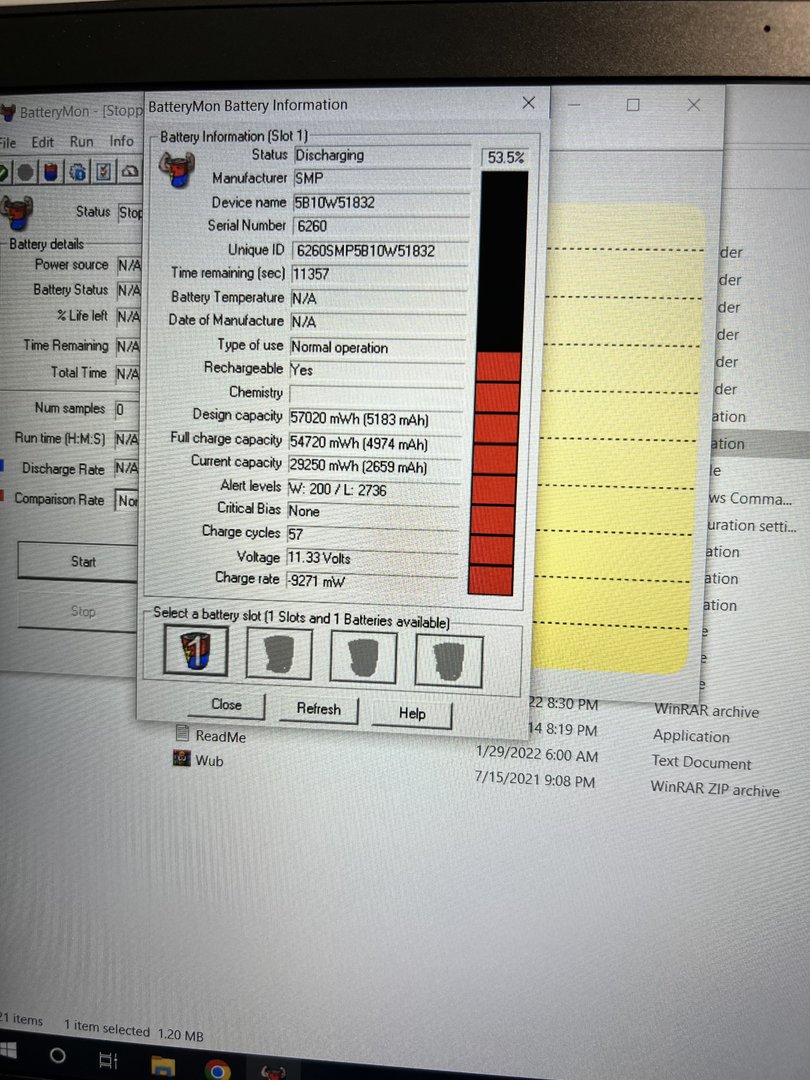This screenshot has height=1080, width=810.
Task: Click the grey stop octagon toolbar icon
Action: (26, 172)
